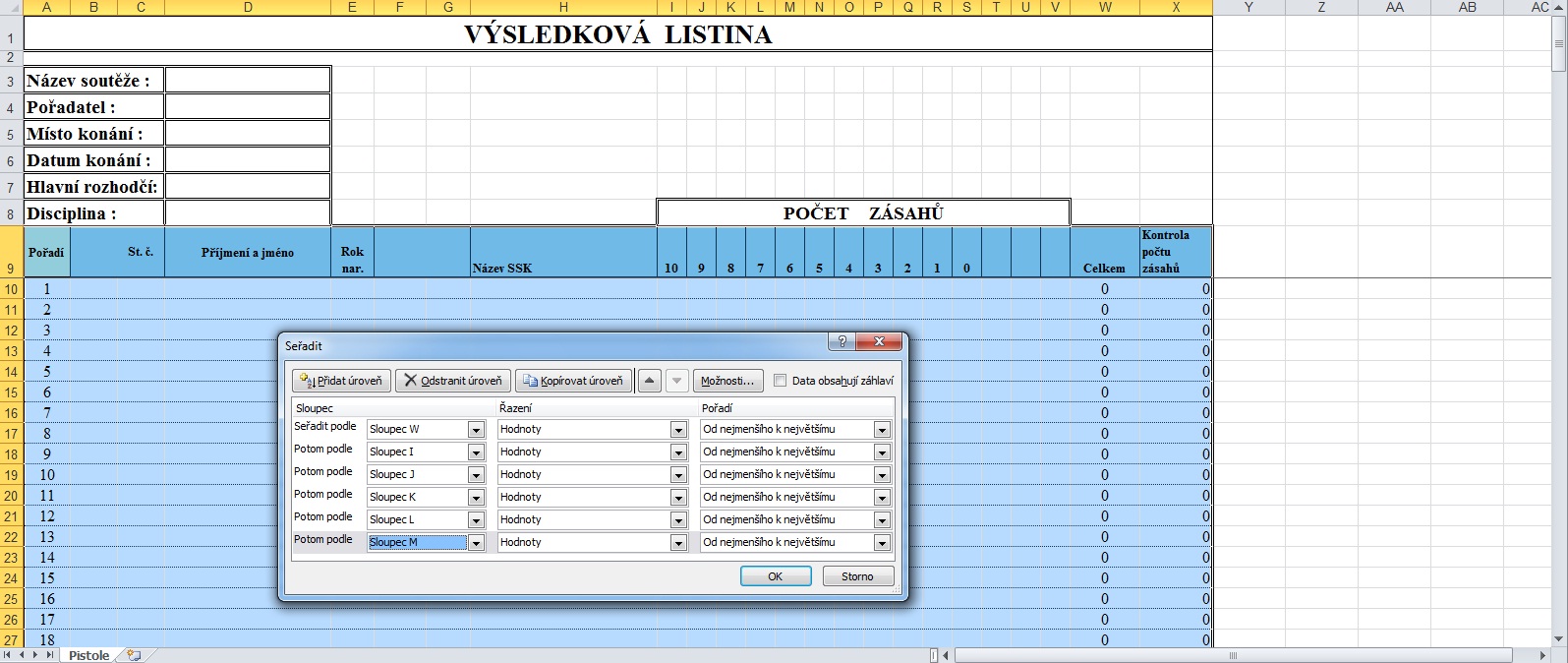
Task: Click the help question mark in the Seřadit dialog
Action: (x=842, y=342)
